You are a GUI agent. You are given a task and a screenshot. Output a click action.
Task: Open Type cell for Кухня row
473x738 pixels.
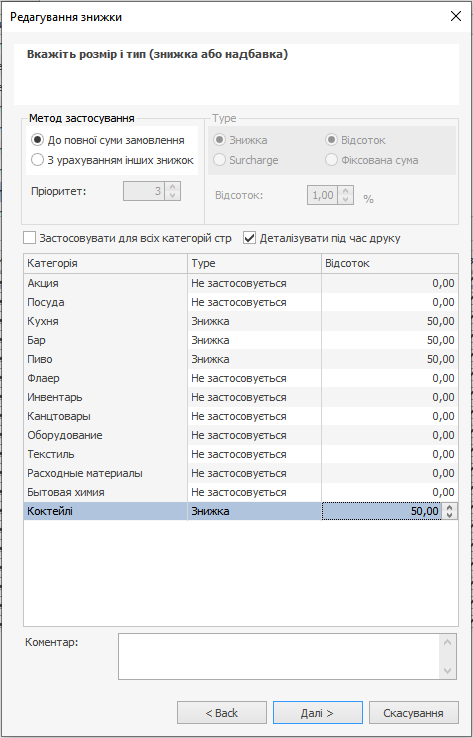point(255,321)
